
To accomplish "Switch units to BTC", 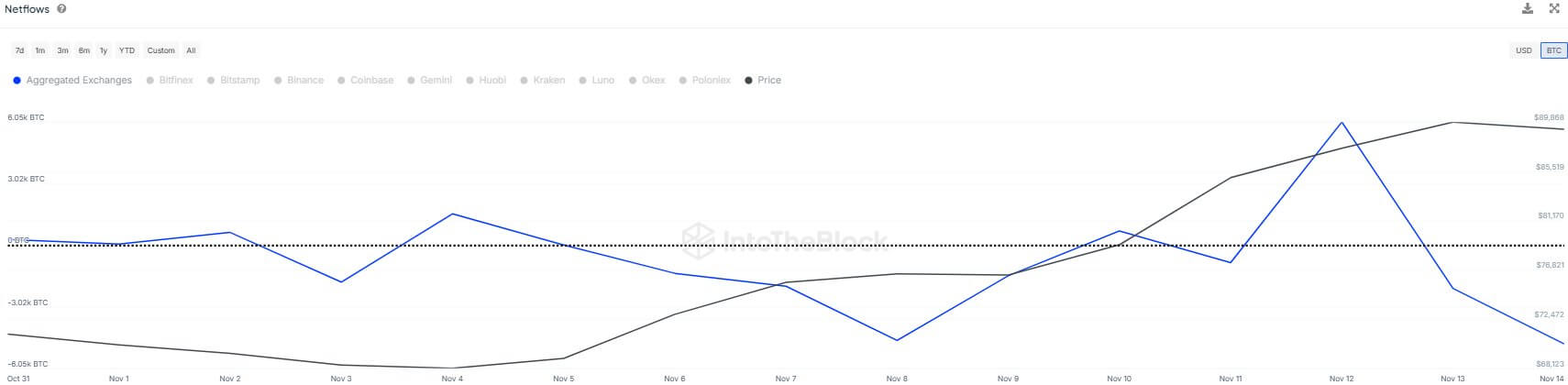I will pyautogui.click(x=1553, y=50).
